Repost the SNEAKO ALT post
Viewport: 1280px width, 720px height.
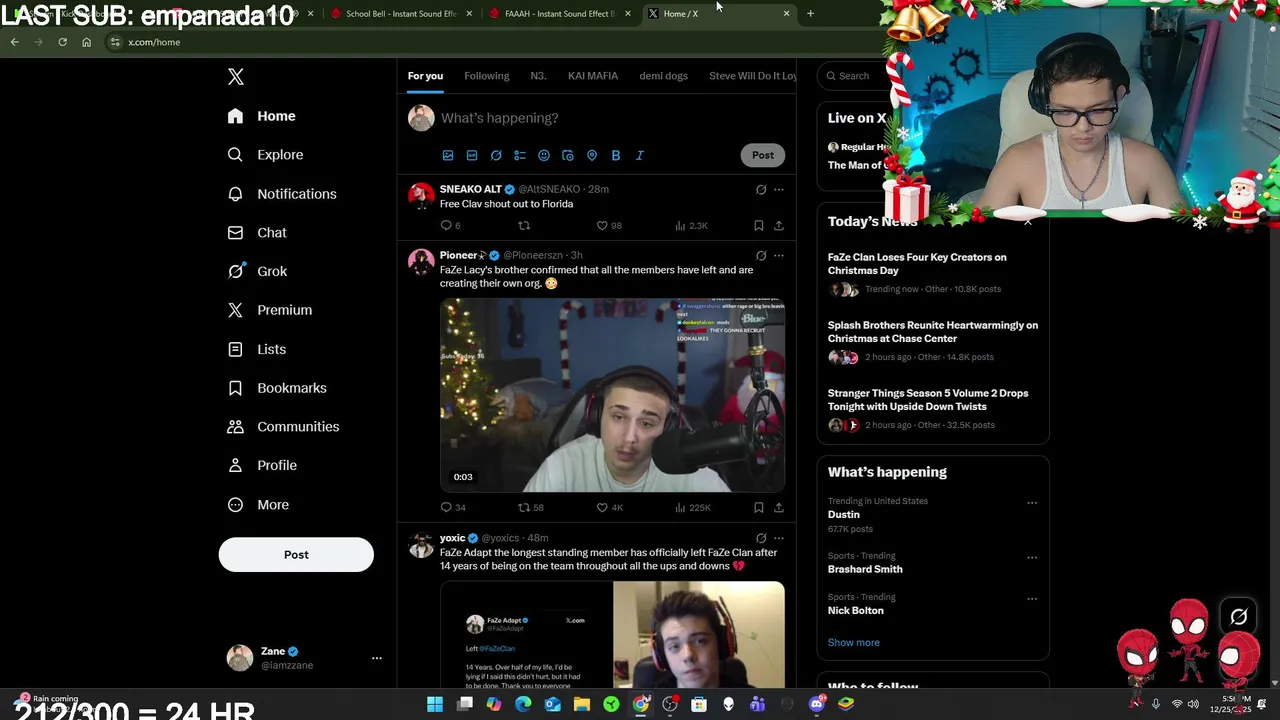tap(524, 226)
